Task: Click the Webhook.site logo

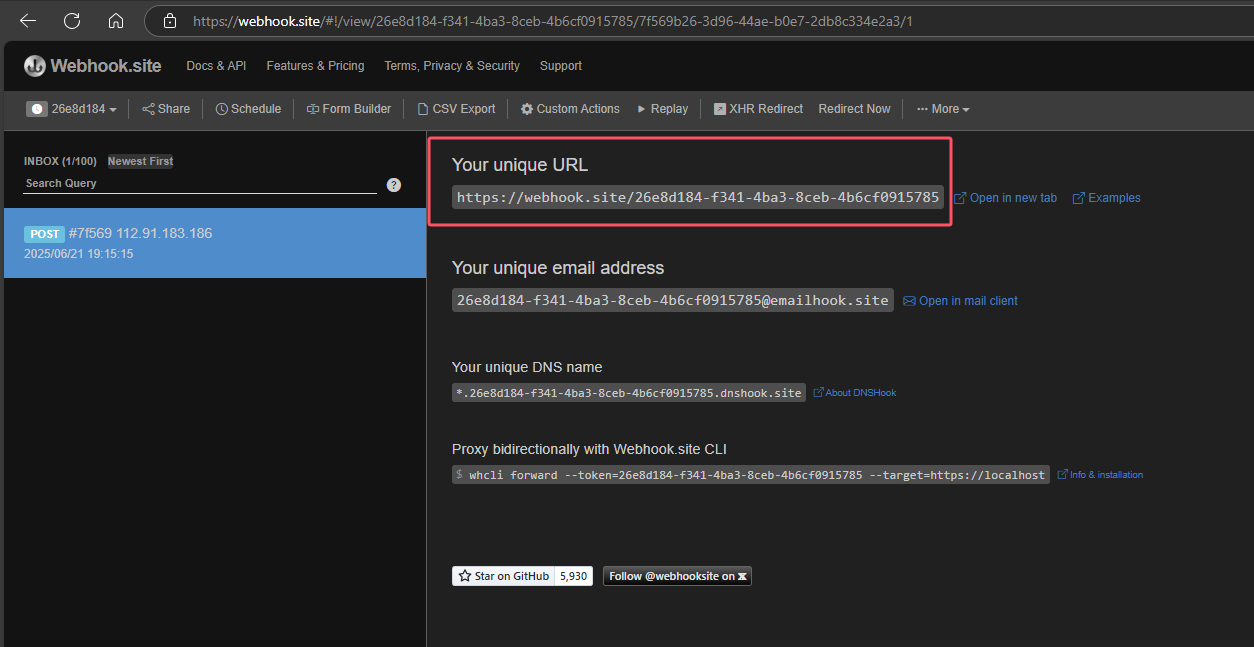Action: 93,66
